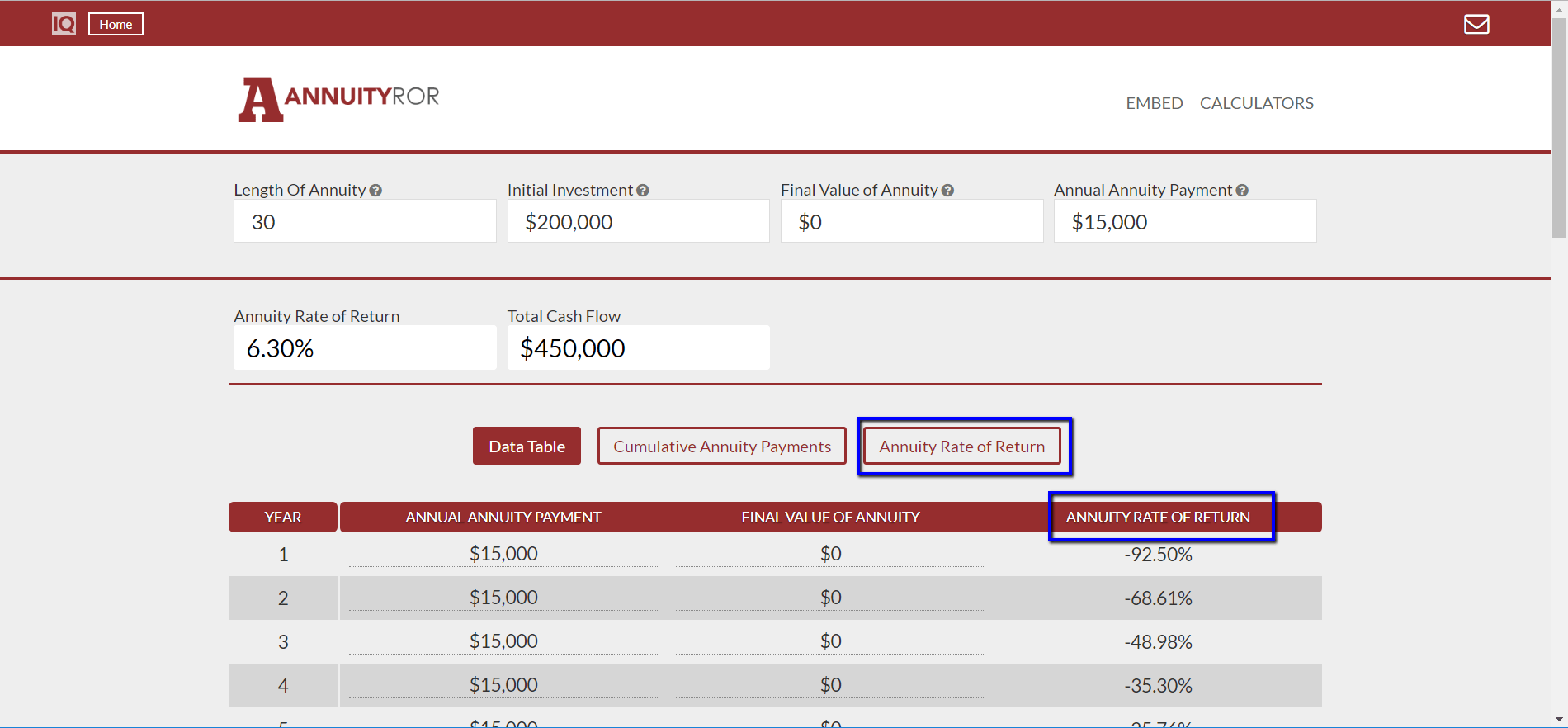The image size is (1568, 728).
Task: Switch to Annuity Rate of Return chart
Action: [x=961, y=446]
